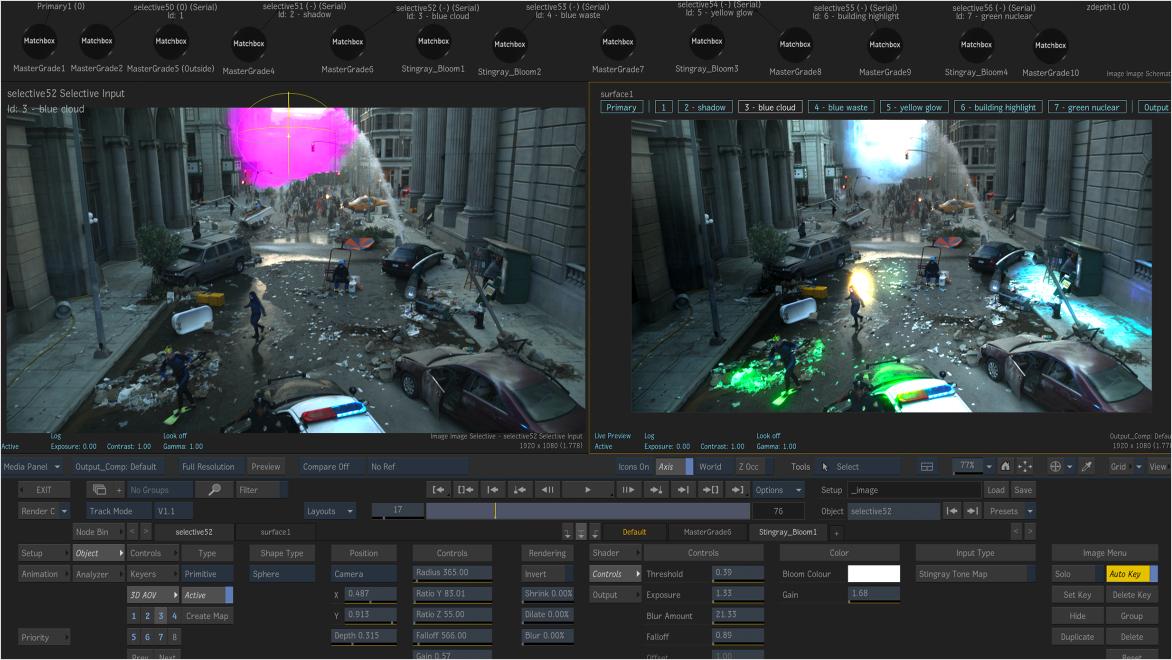This screenshot has height=660, width=1172.
Task: Toggle the Preview button
Action: pos(265,466)
